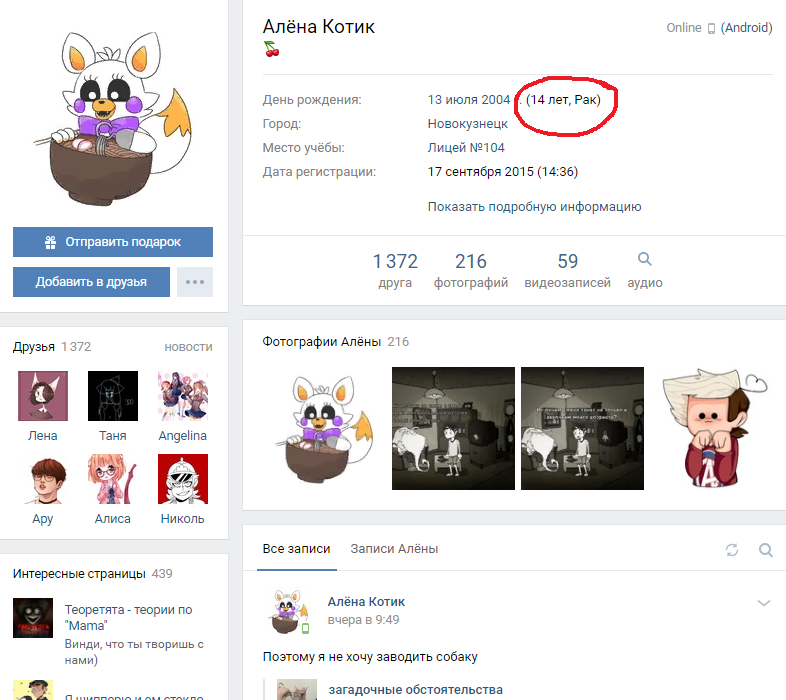Open the 59 видеозаписей counter
The image size is (786, 700).
pos(567,270)
